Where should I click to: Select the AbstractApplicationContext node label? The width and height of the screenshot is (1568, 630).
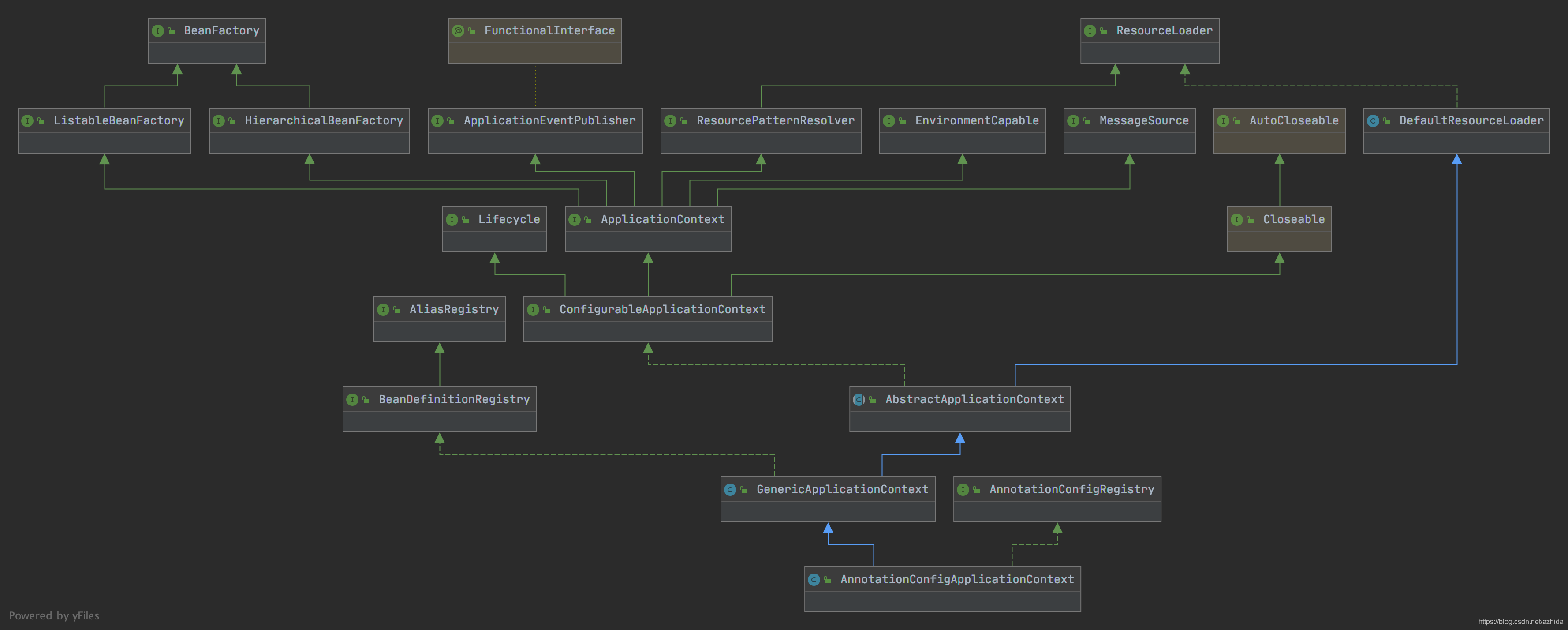[x=975, y=400]
